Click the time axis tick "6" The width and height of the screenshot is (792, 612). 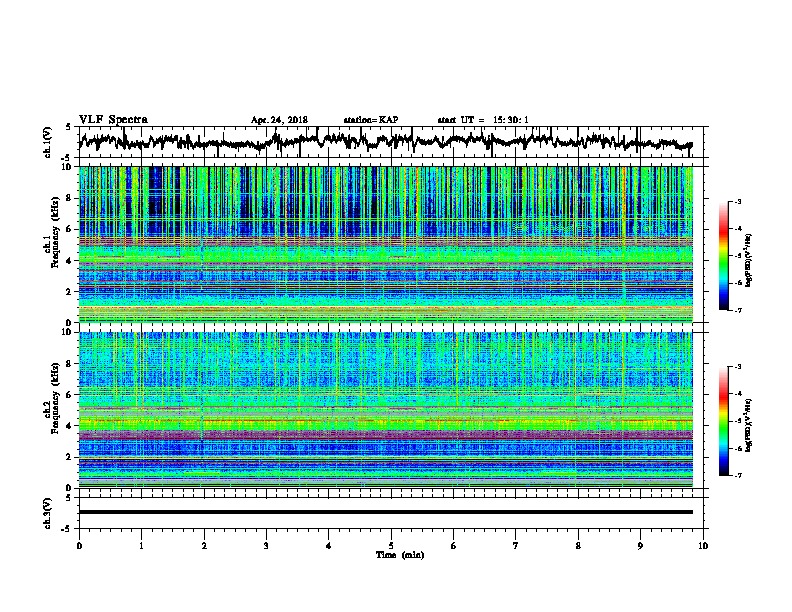click(454, 546)
